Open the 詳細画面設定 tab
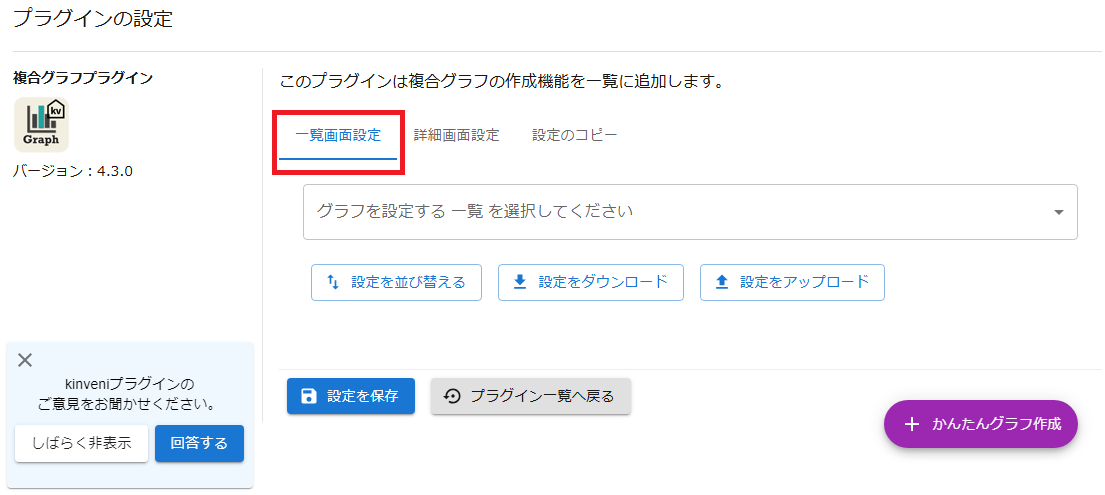This screenshot has height=495, width=1105. (457, 135)
